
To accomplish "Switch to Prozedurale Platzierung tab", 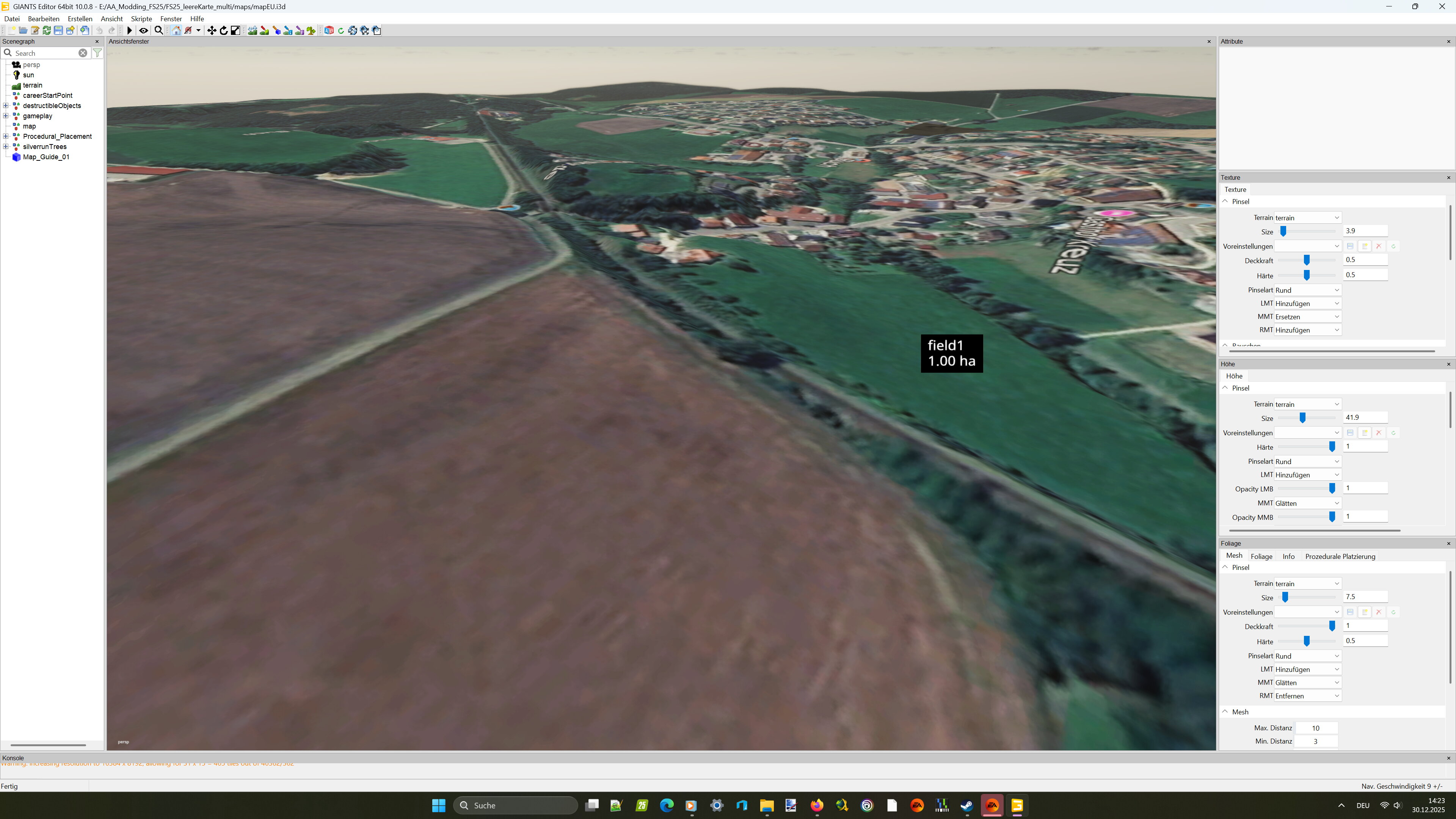I will (x=1340, y=556).
